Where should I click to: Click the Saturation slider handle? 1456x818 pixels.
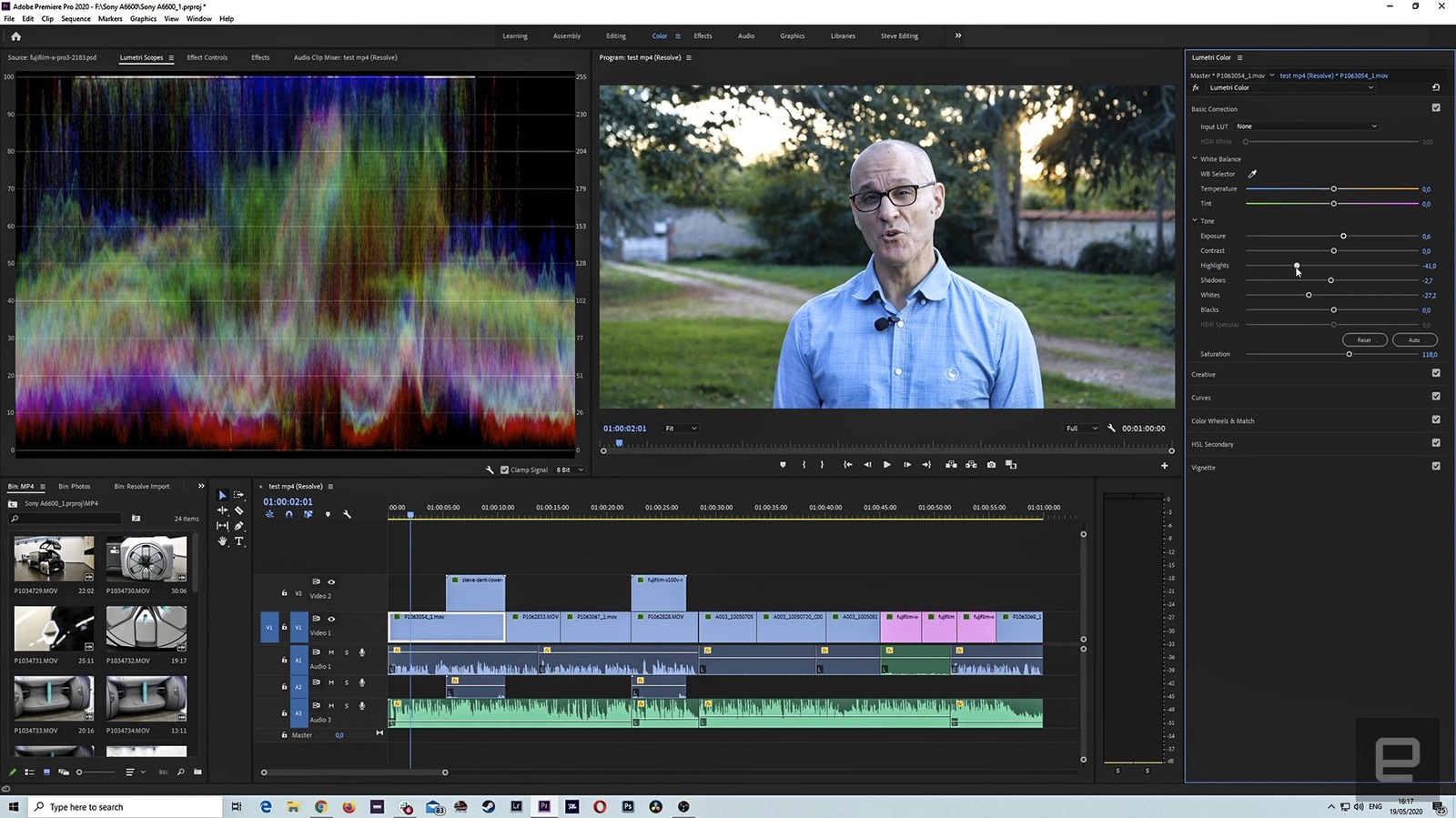tap(1349, 354)
